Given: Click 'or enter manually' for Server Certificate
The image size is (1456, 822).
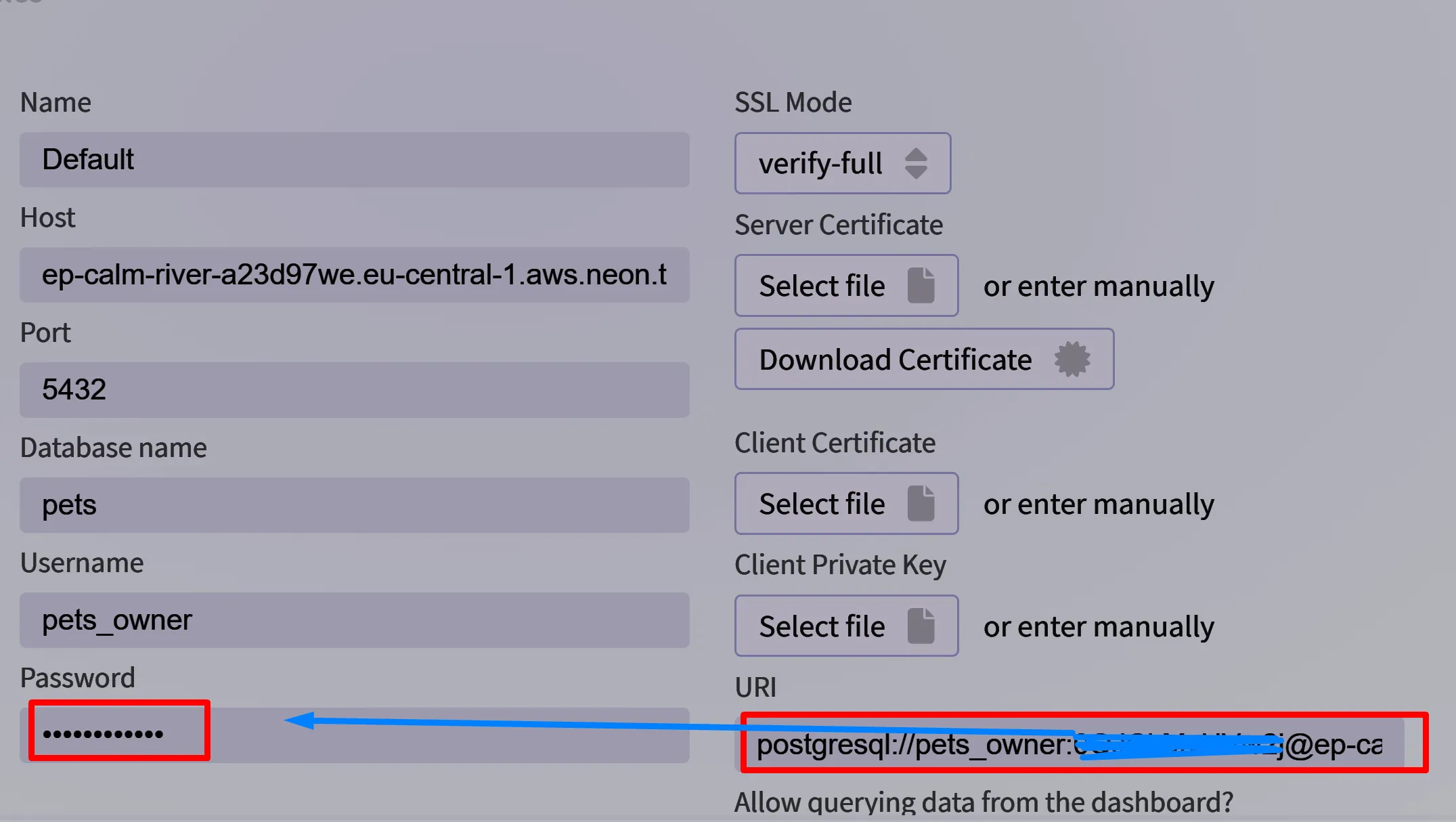Looking at the screenshot, I should pyautogui.click(x=1098, y=286).
